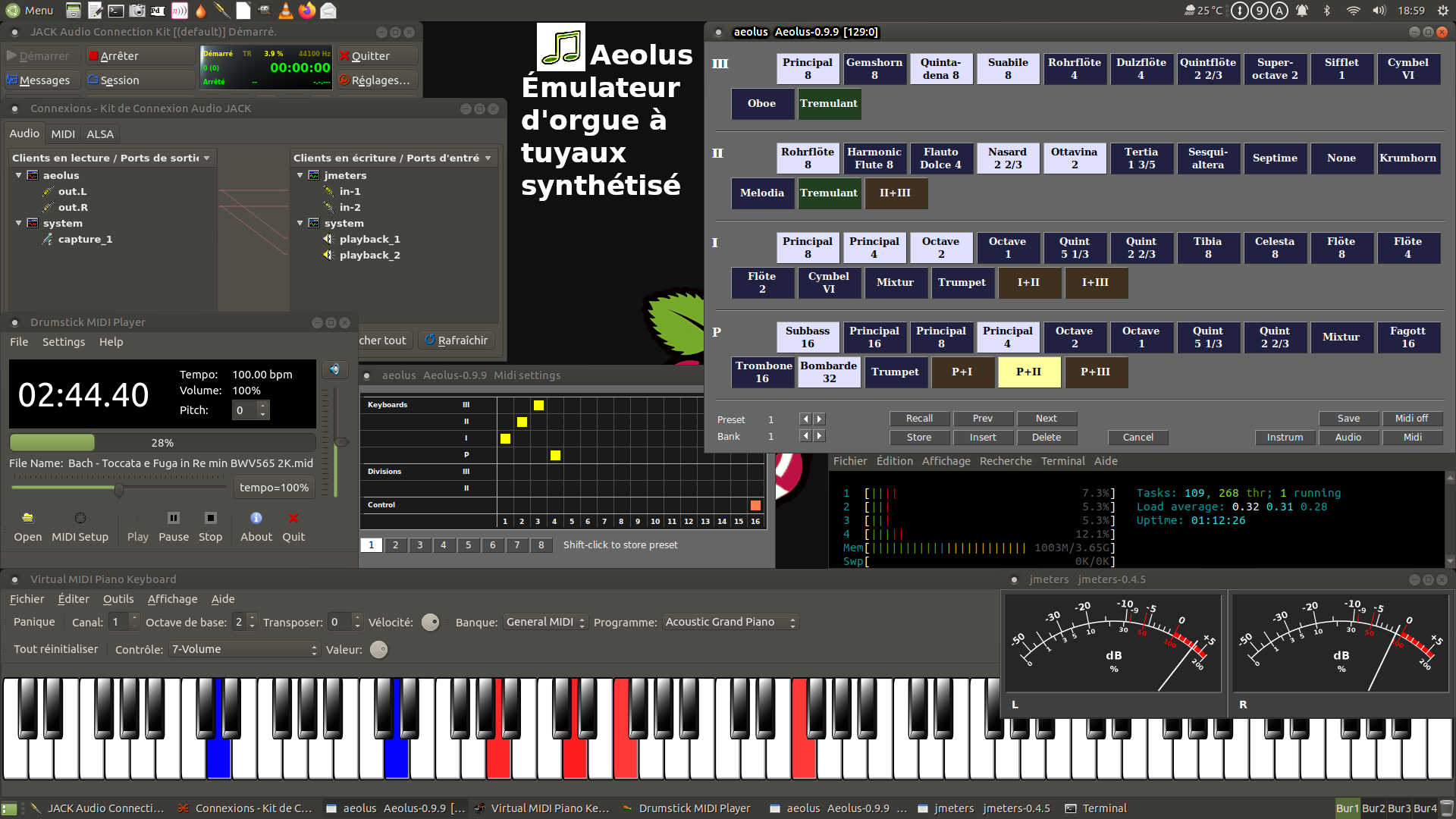
Task: Toggle the Melodia stop
Action: click(x=762, y=193)
